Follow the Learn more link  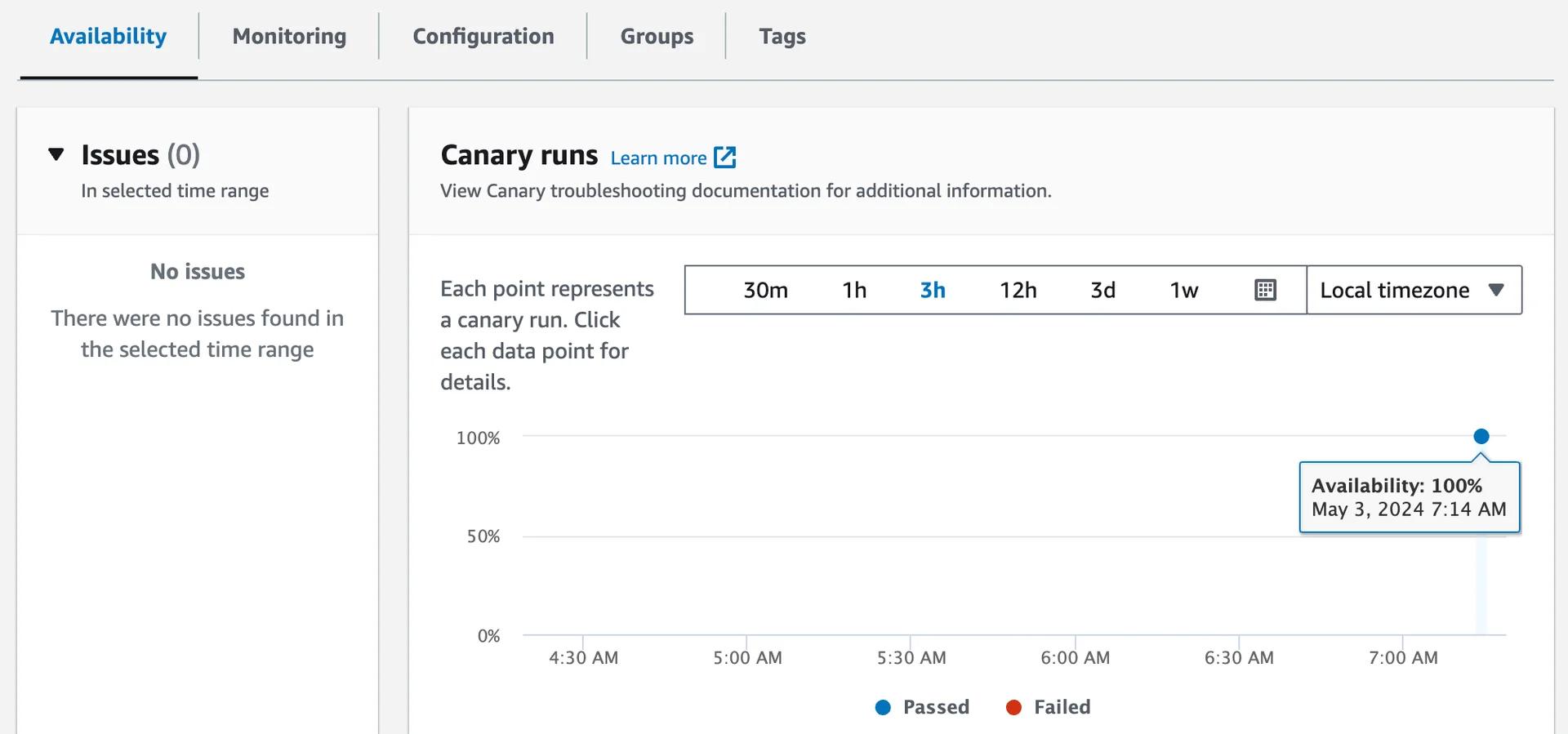[658, 158]
